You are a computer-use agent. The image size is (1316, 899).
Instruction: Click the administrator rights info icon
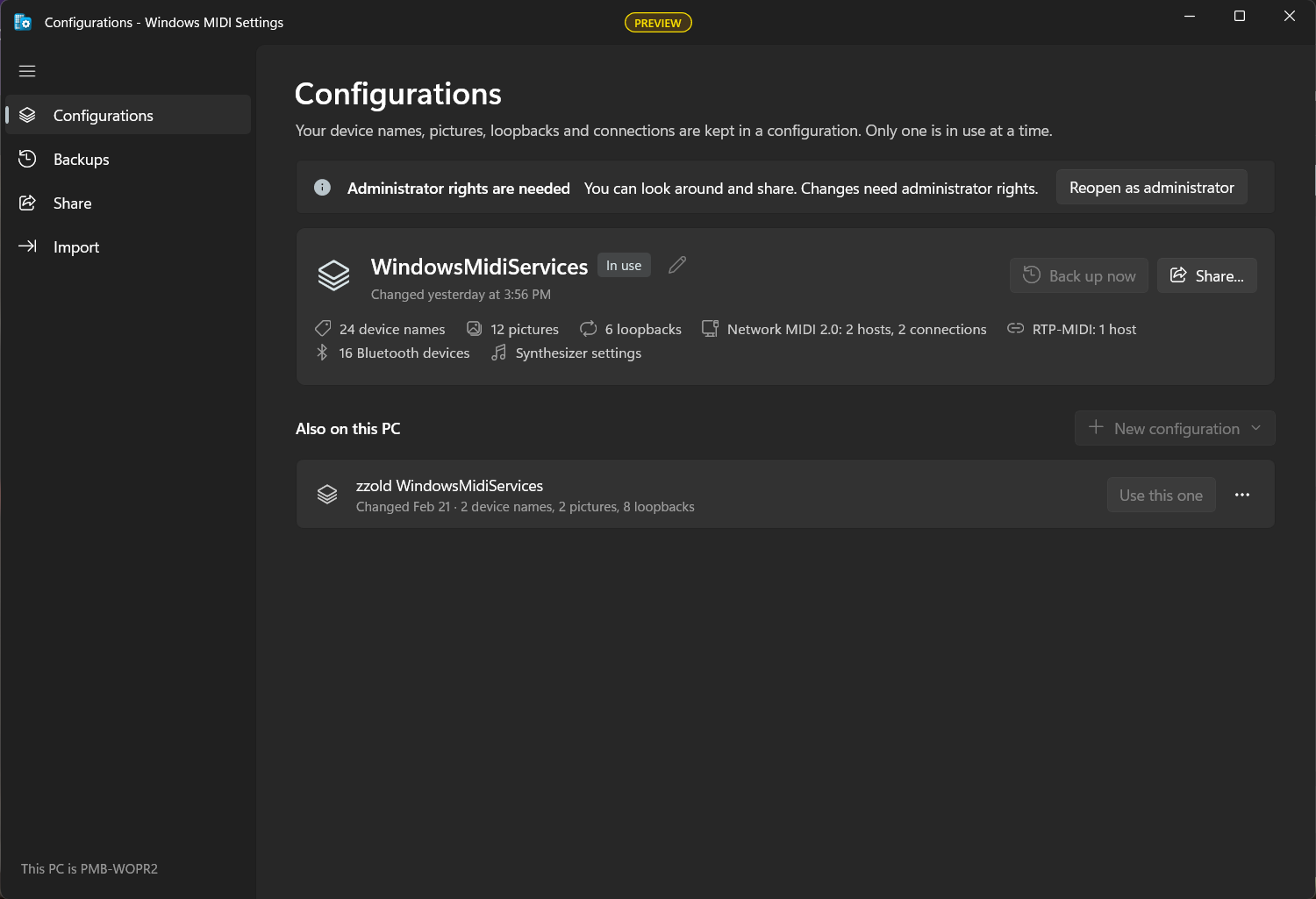[322, 187]
